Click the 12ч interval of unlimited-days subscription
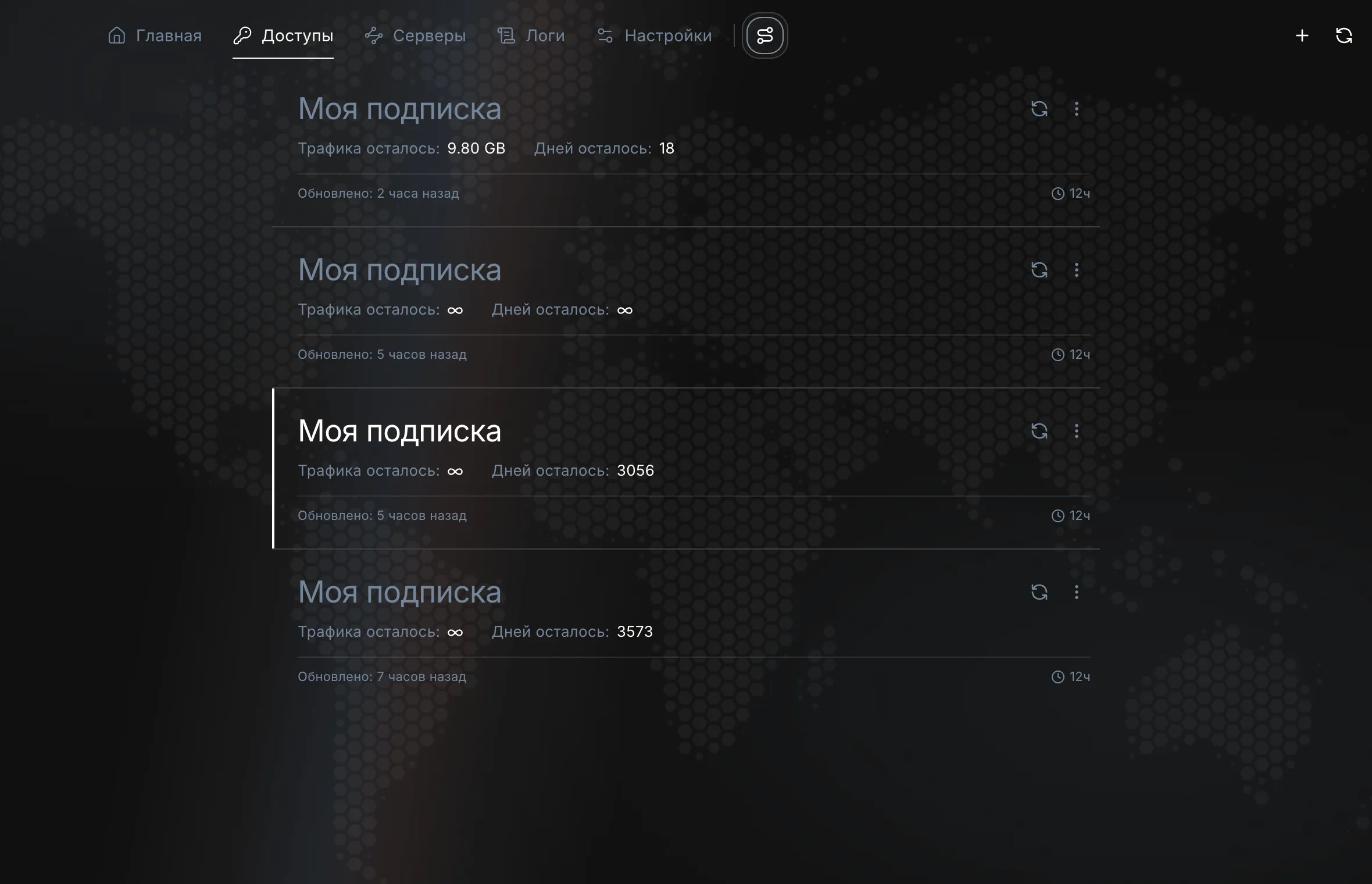The image size is (1372, 884). click(1071, 354)
